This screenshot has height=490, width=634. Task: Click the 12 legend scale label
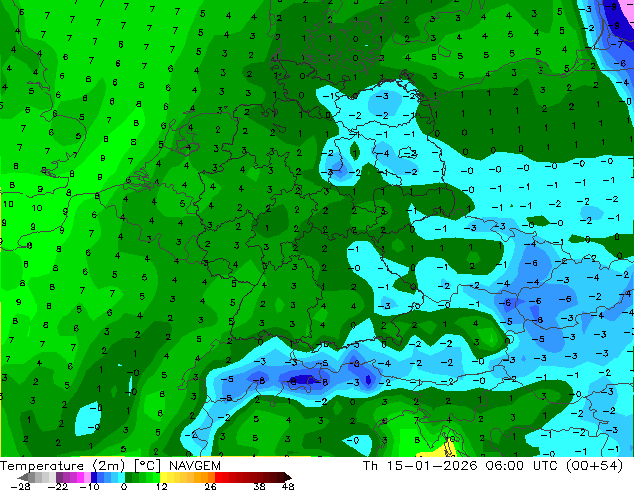point(162,486)
